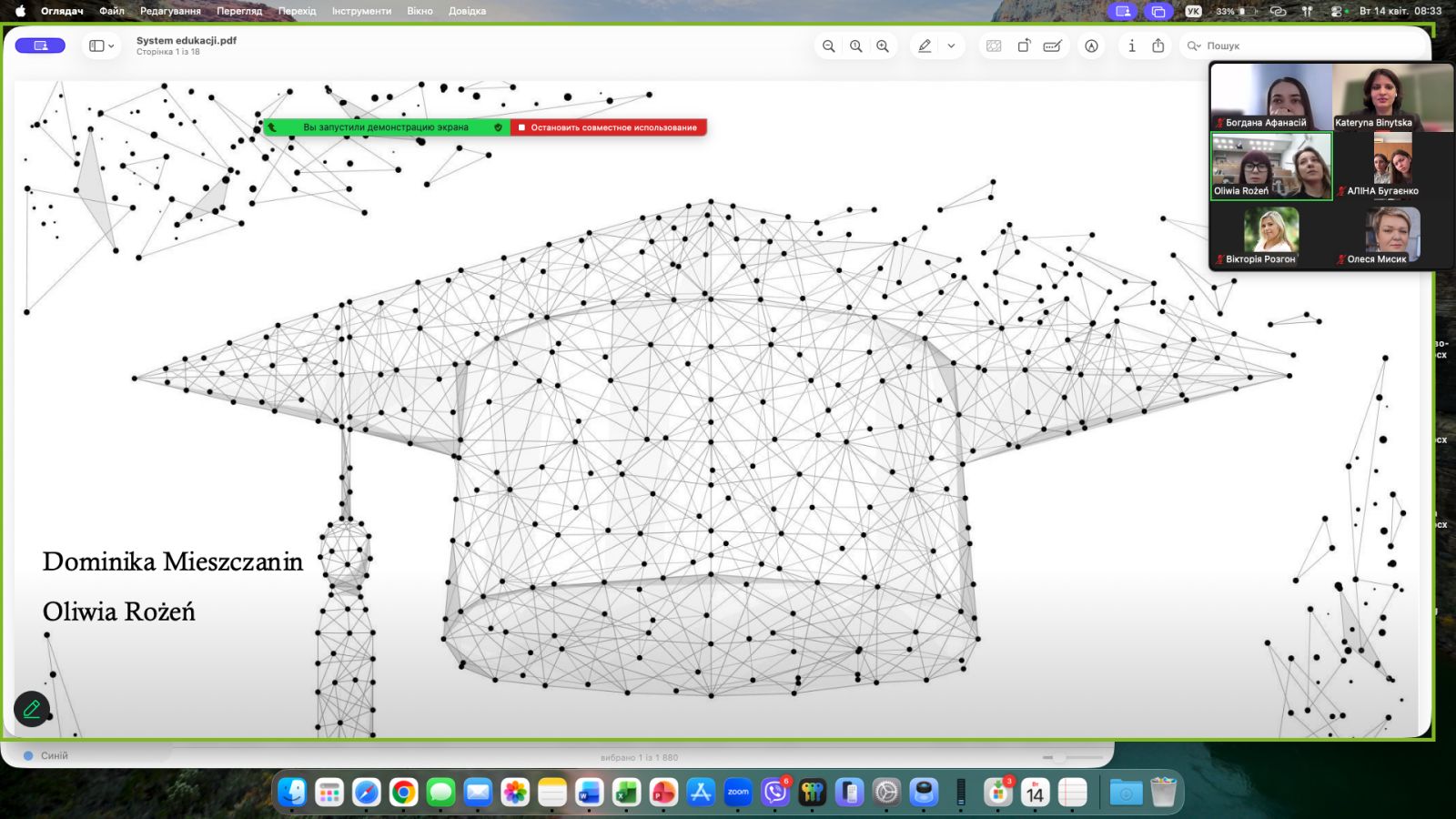The image size is (1456, 819).
Task: Click the zoom in magnifier icon
Action: pyautogui.click(x=883, y=46)
